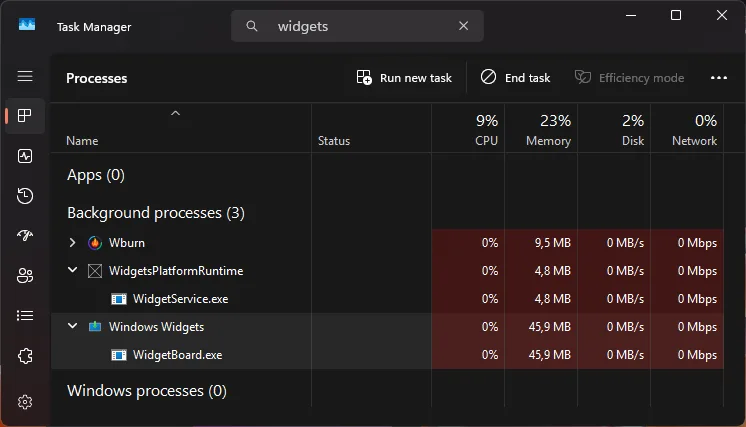Screen dimensions: 746x427
Task: Click the WidgetsPlatformRuntime process icon
Action: click(x=95, y=271)
